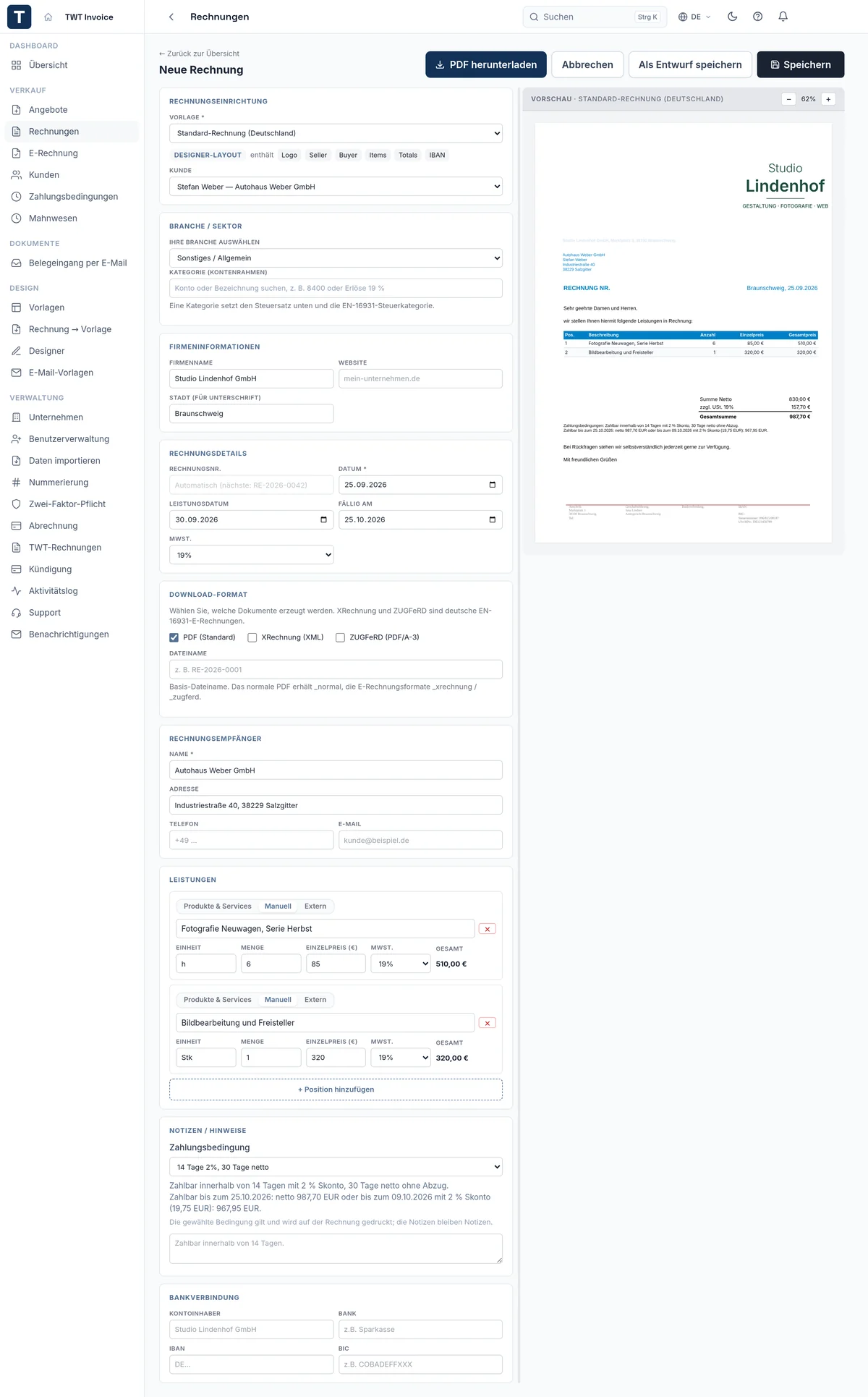Click the IBAN input field
868x1397 pixels.
coord(251,1364)
